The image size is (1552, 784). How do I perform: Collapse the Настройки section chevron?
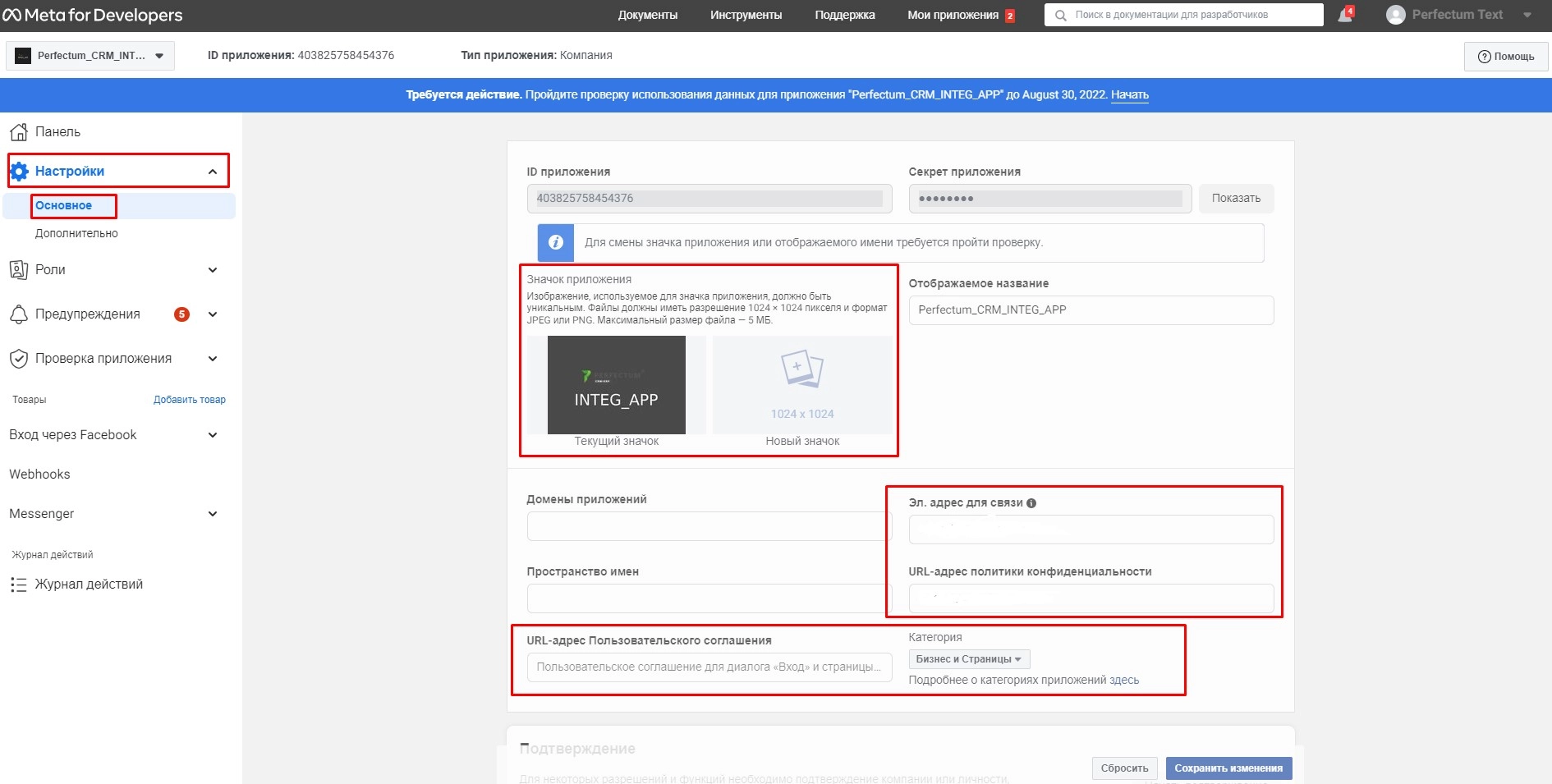213,172
